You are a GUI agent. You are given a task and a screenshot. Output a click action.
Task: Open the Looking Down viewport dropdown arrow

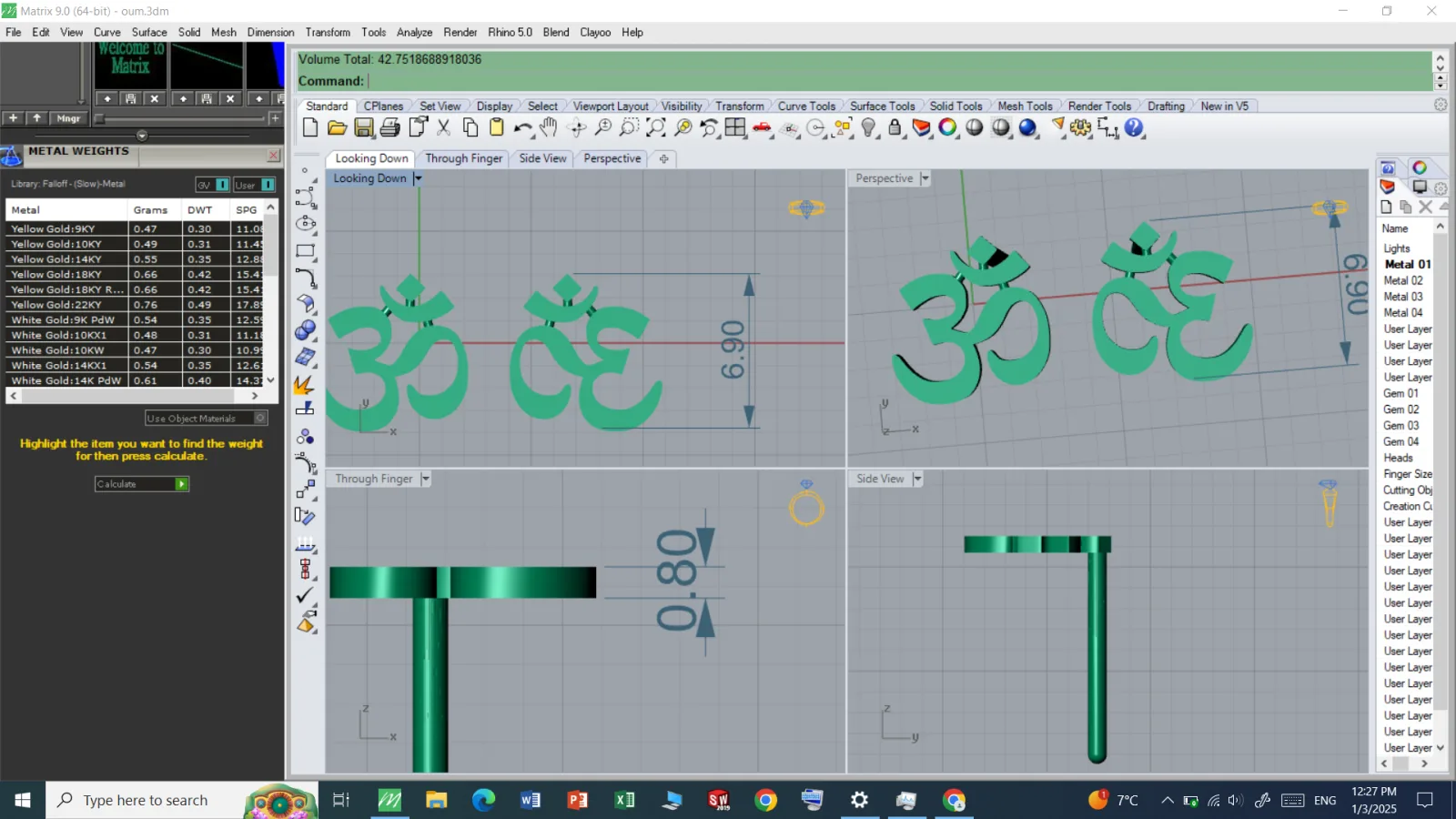pos(418,178)
